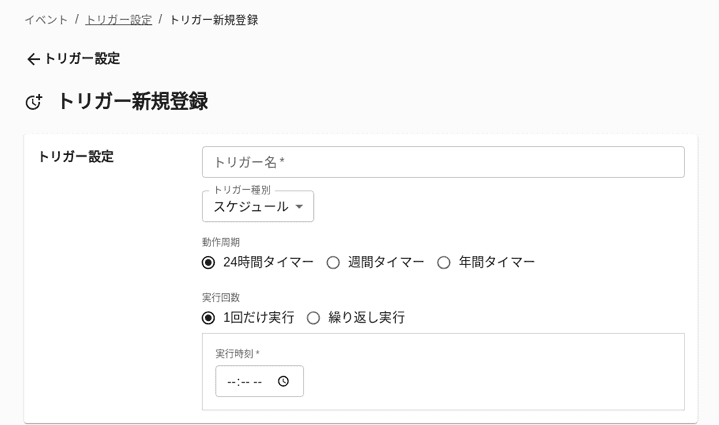719x425 pixels.
Task: Return via the トリガー設定 back link text
Action: 81,59
